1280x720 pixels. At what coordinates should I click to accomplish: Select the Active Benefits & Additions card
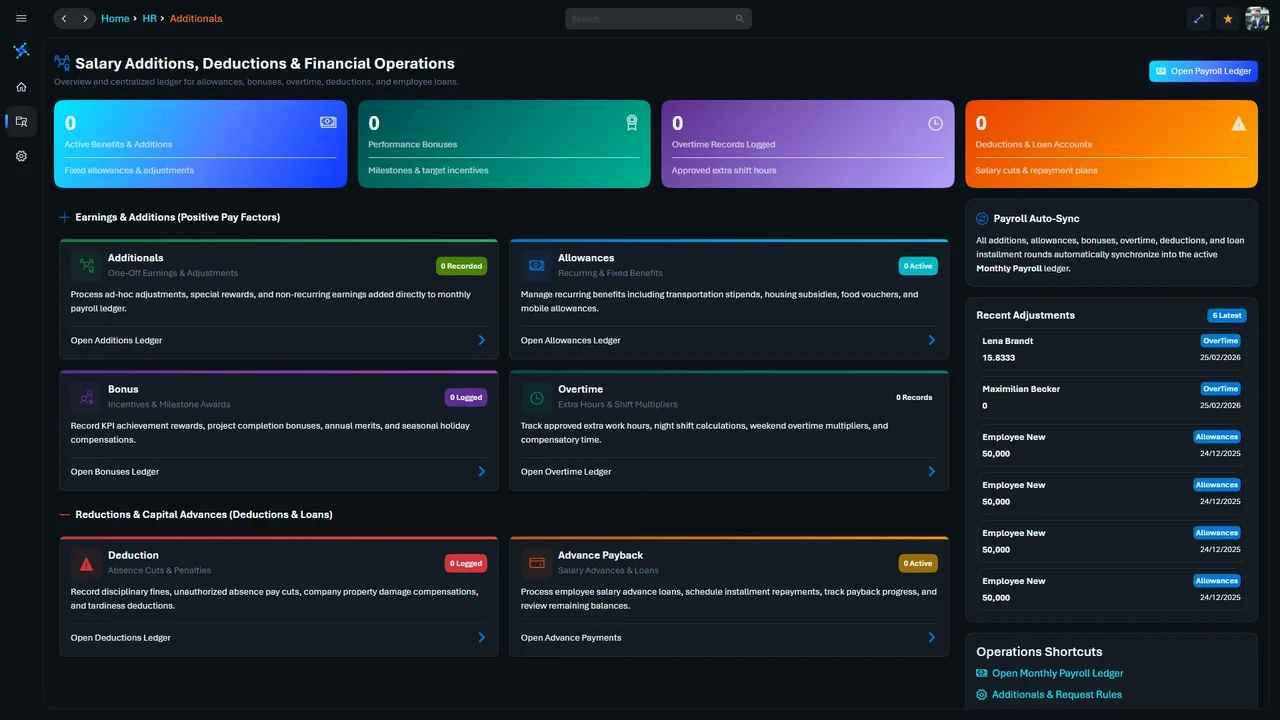click(x=200, y=144)
